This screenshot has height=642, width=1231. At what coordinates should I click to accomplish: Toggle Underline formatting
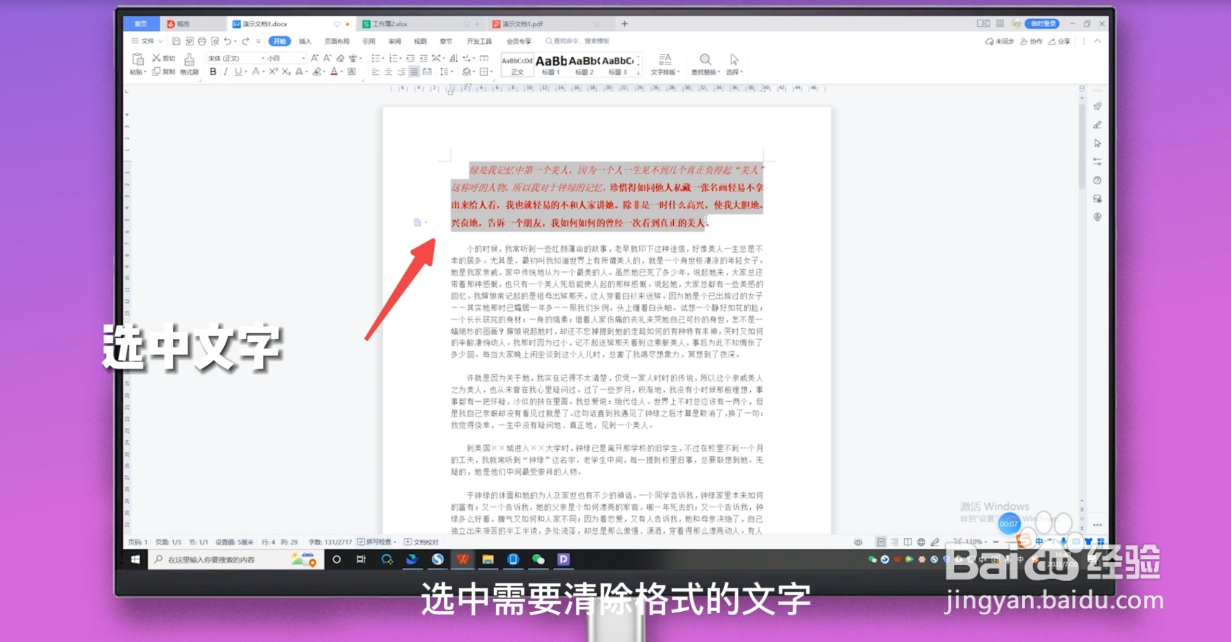237,71
